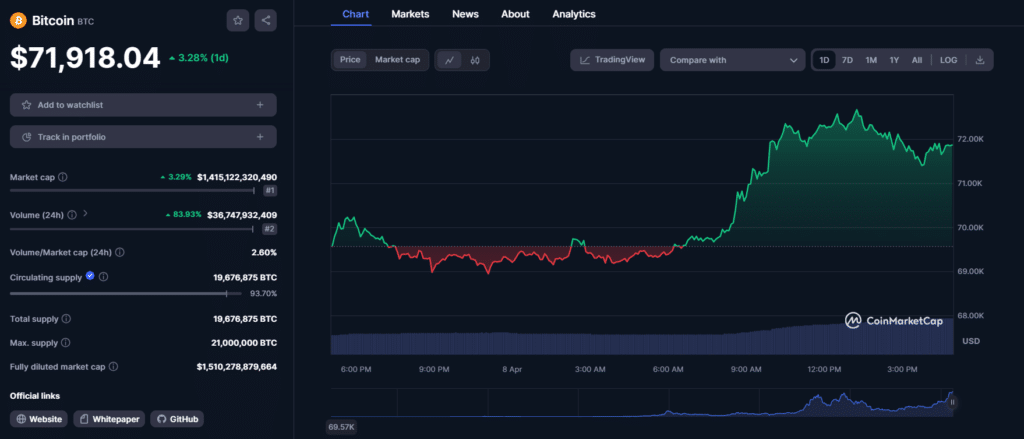Click the Circulating supply 93.70% progress bar

(127, 294)
